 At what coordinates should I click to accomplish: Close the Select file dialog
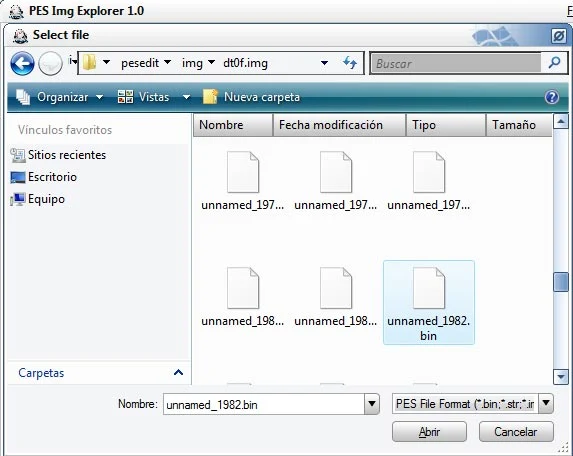click(x=558, y=36)
